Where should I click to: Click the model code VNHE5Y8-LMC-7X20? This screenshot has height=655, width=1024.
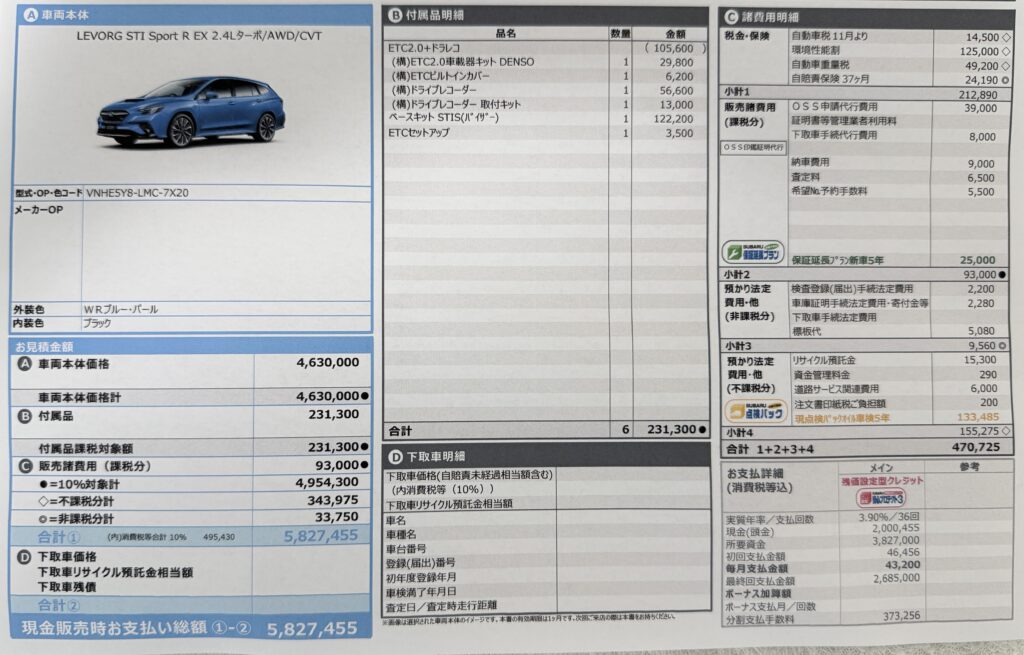(137, 193)
